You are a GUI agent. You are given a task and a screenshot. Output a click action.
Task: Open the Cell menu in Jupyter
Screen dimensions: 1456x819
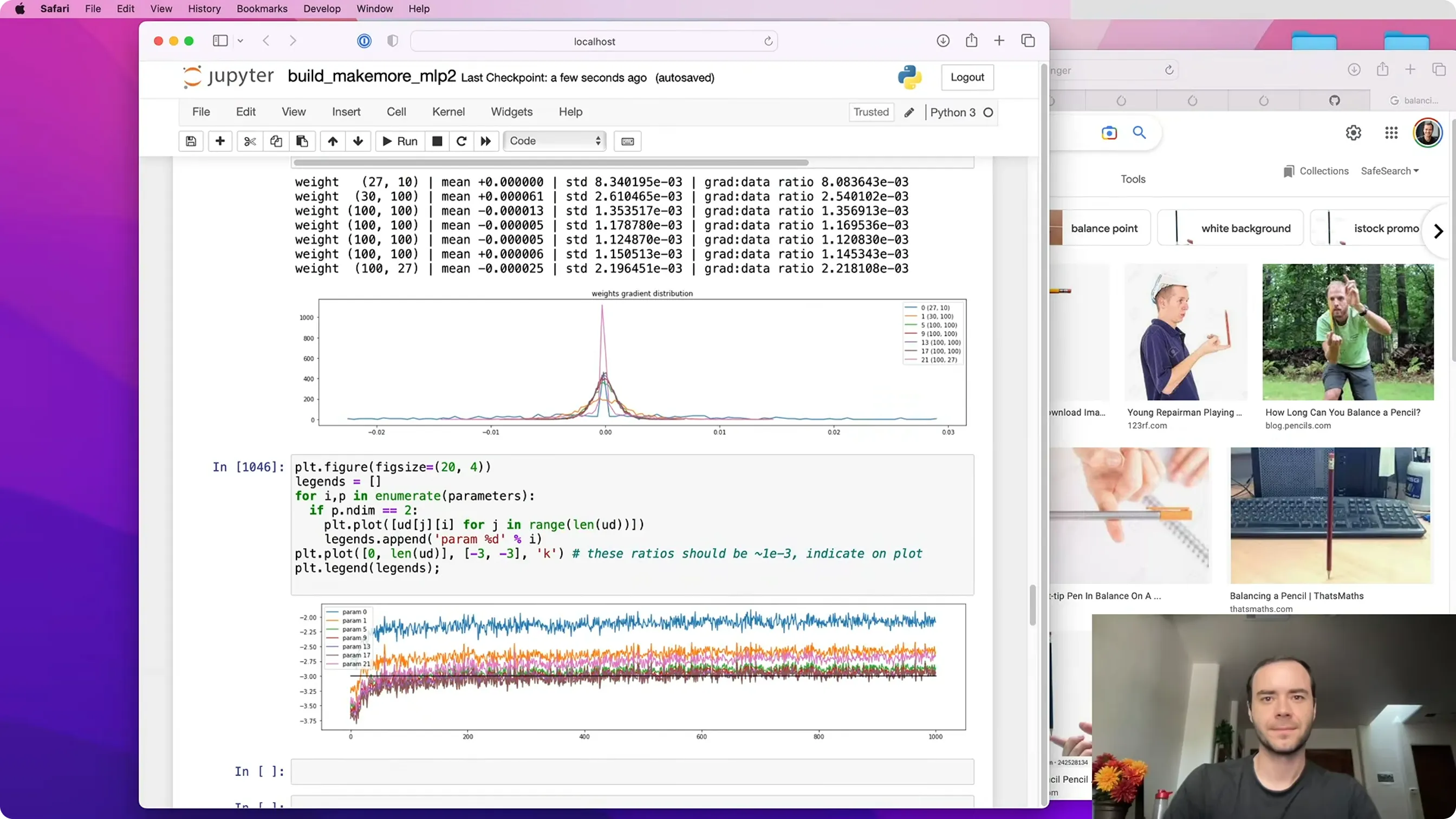(x=396, y=112)
